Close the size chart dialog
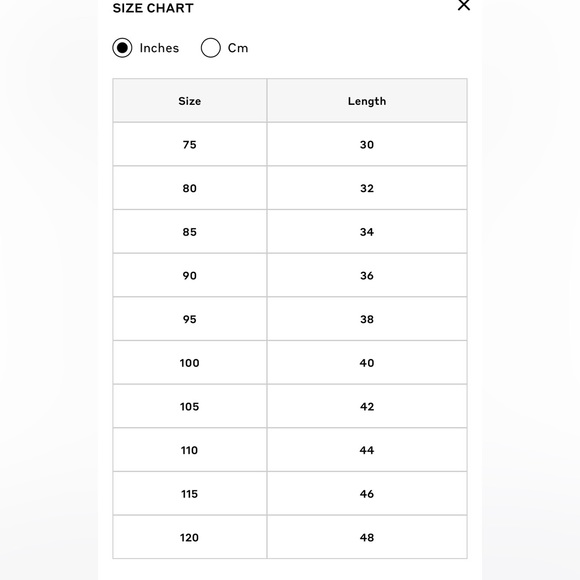Screen dimensions: 580x580 pyautogui.click(x=463, y=5)
